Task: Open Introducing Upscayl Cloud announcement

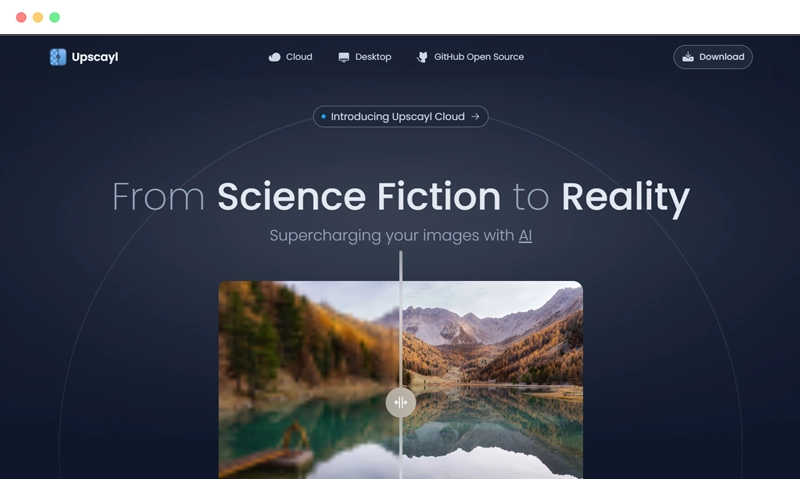Action: (x=401, y=116)
